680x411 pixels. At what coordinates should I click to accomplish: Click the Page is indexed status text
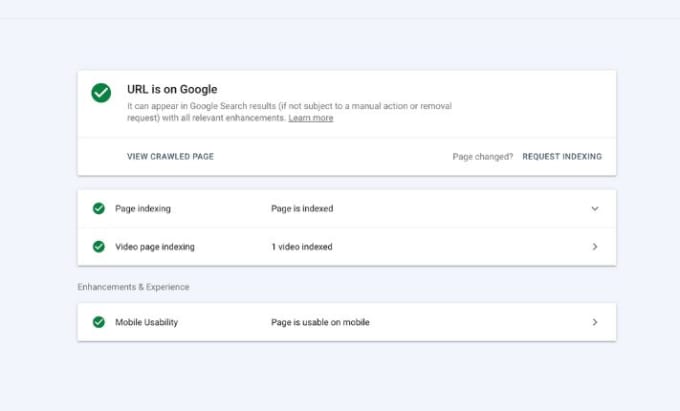pyautogui.click(x=302, y=209)
